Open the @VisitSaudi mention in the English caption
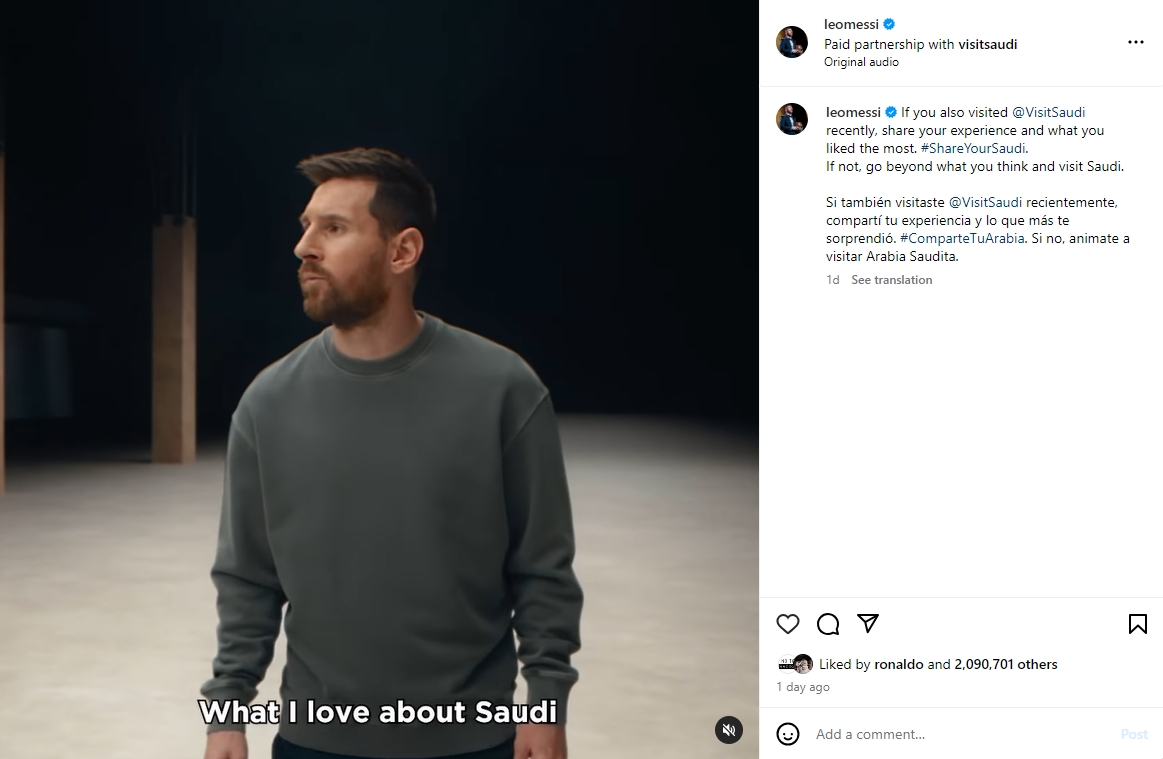The width and height of the screenshot is (1163, 759). pos(1048,113)
